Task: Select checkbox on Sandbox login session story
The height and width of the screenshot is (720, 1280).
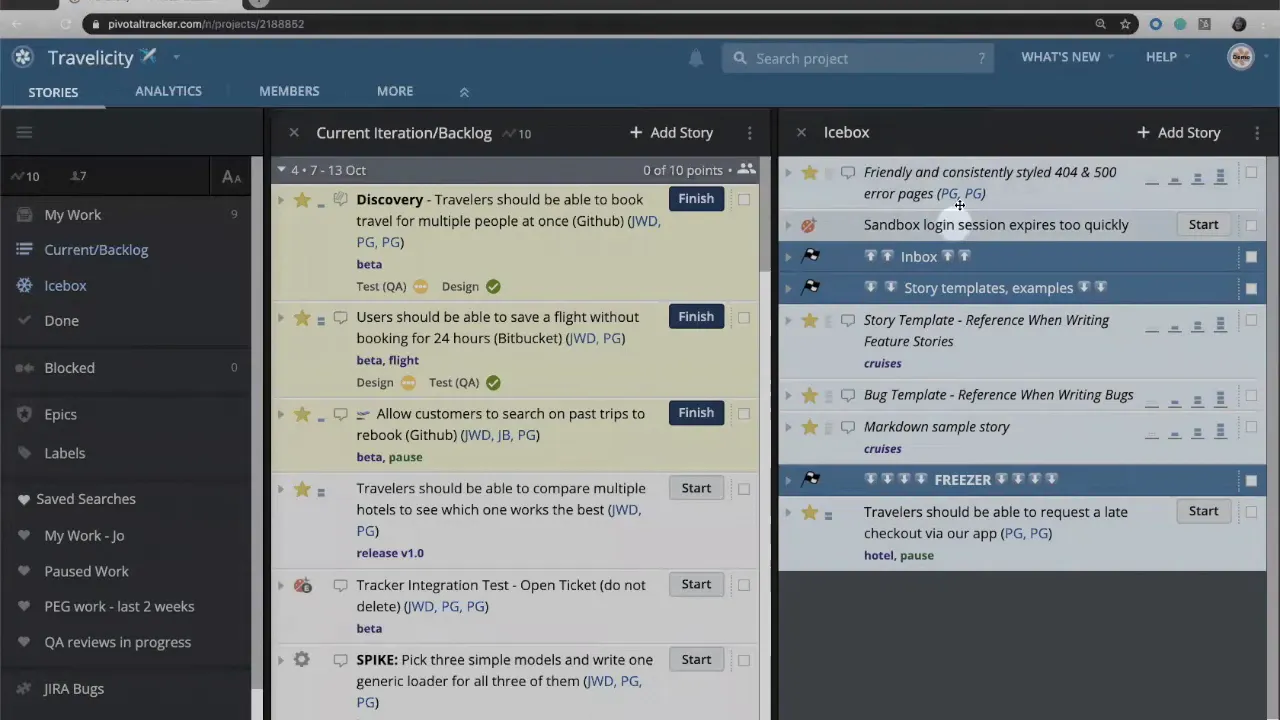Action: point(1251,224)
